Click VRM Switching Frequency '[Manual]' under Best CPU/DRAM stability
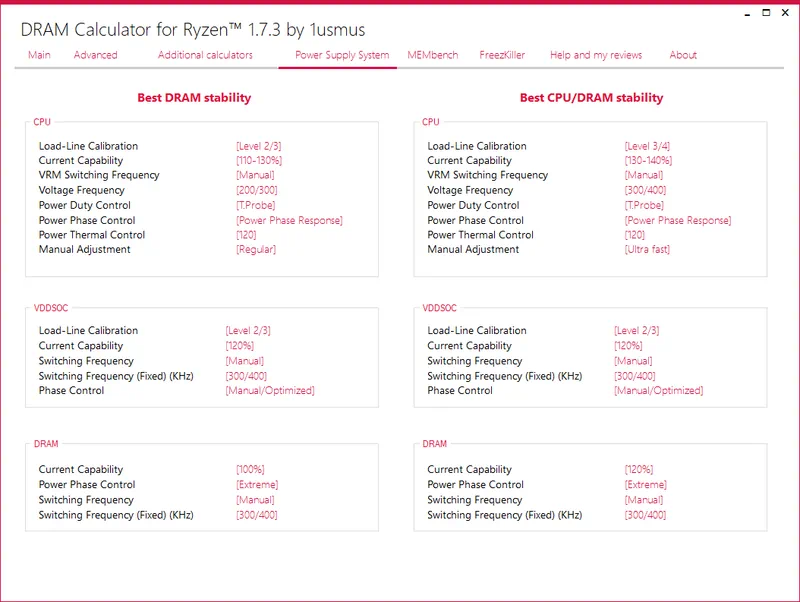This screenshot has height=602, width=800. tap(643, 175)
